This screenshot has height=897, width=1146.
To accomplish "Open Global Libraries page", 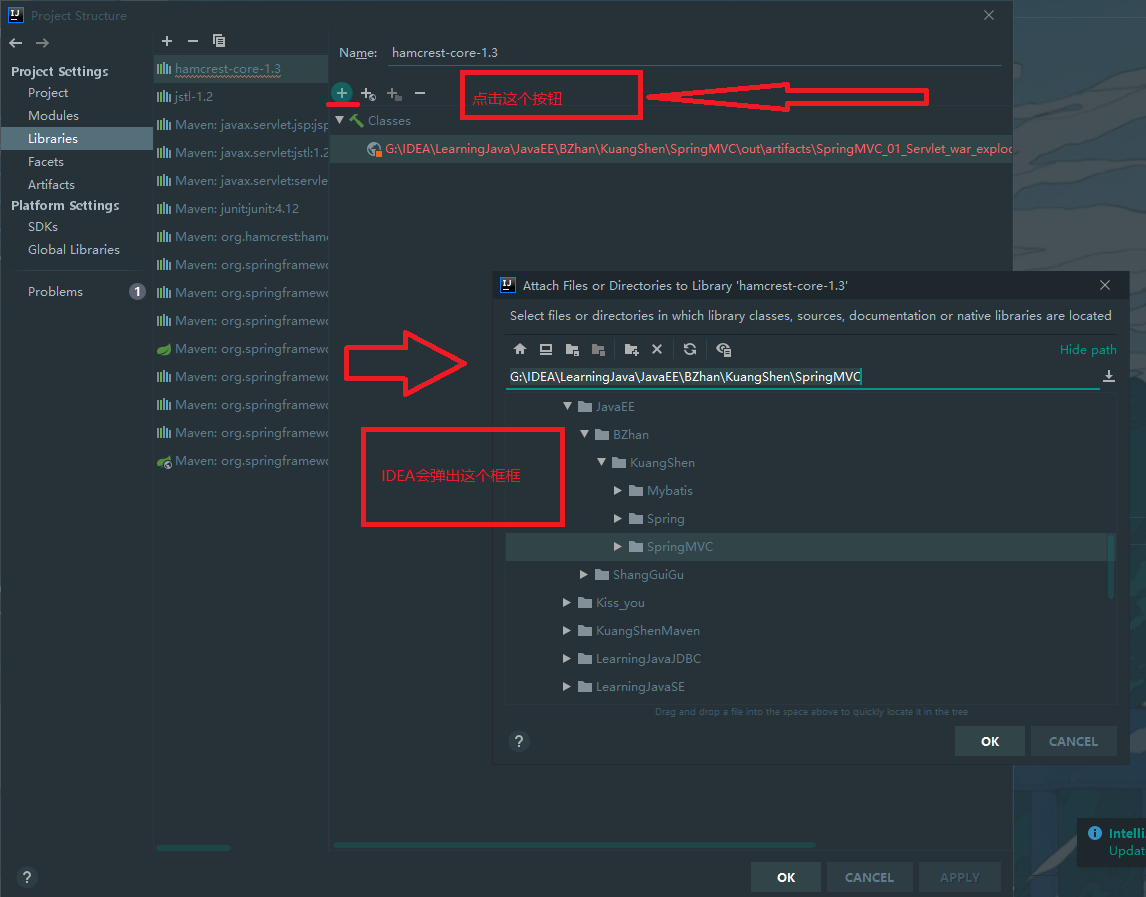I will pyautogui.click(x=74, y=249).
